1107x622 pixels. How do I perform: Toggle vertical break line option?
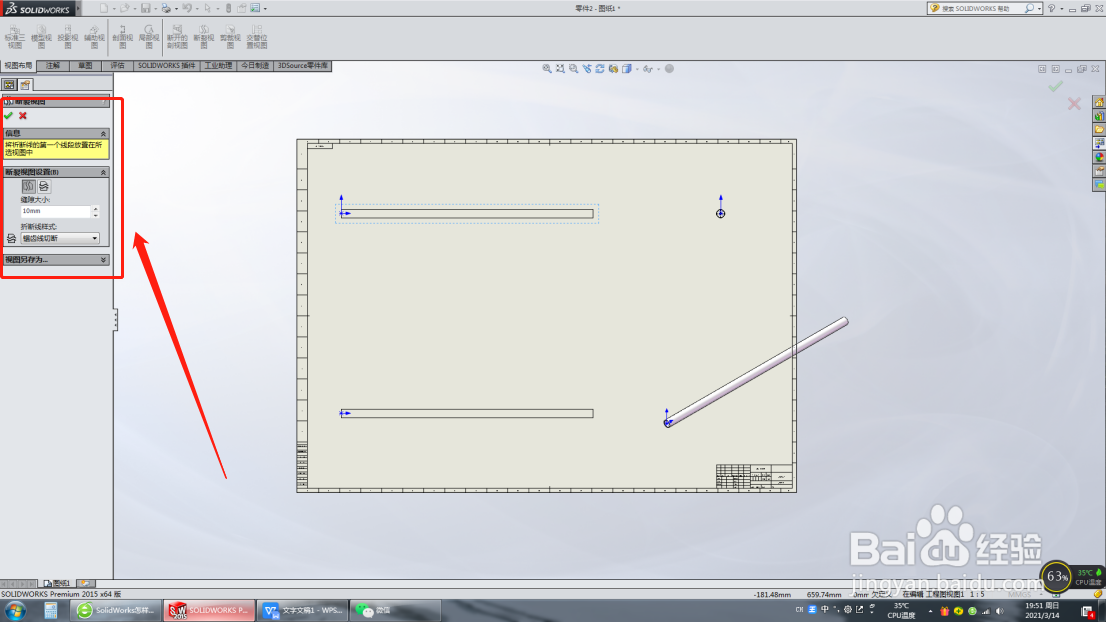(x=28, y=186)
